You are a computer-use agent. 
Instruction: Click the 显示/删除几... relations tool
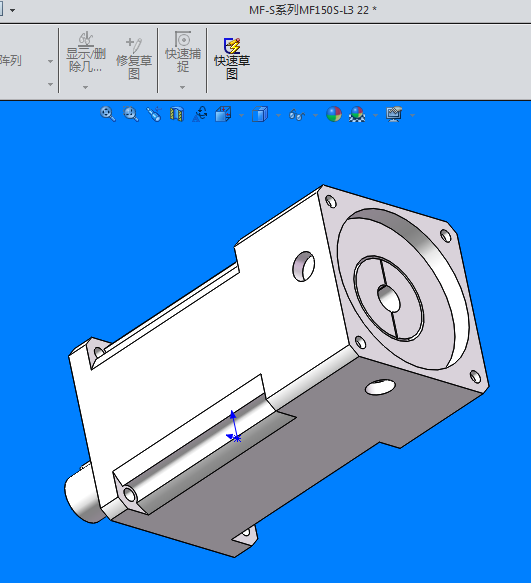[86, 52]
